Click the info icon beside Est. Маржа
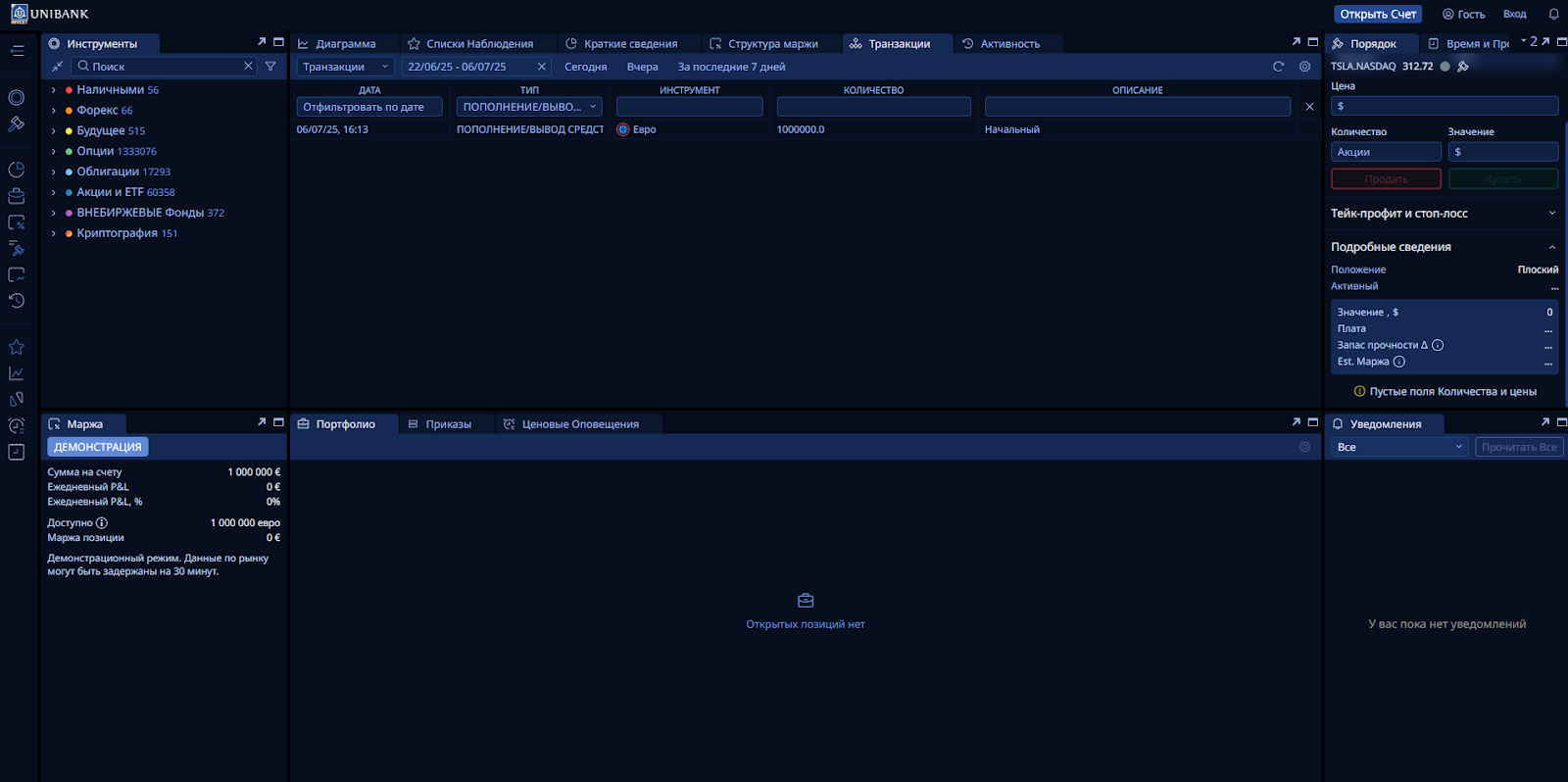Viewport: 1568px width, 782px height. click(1399, 362)
